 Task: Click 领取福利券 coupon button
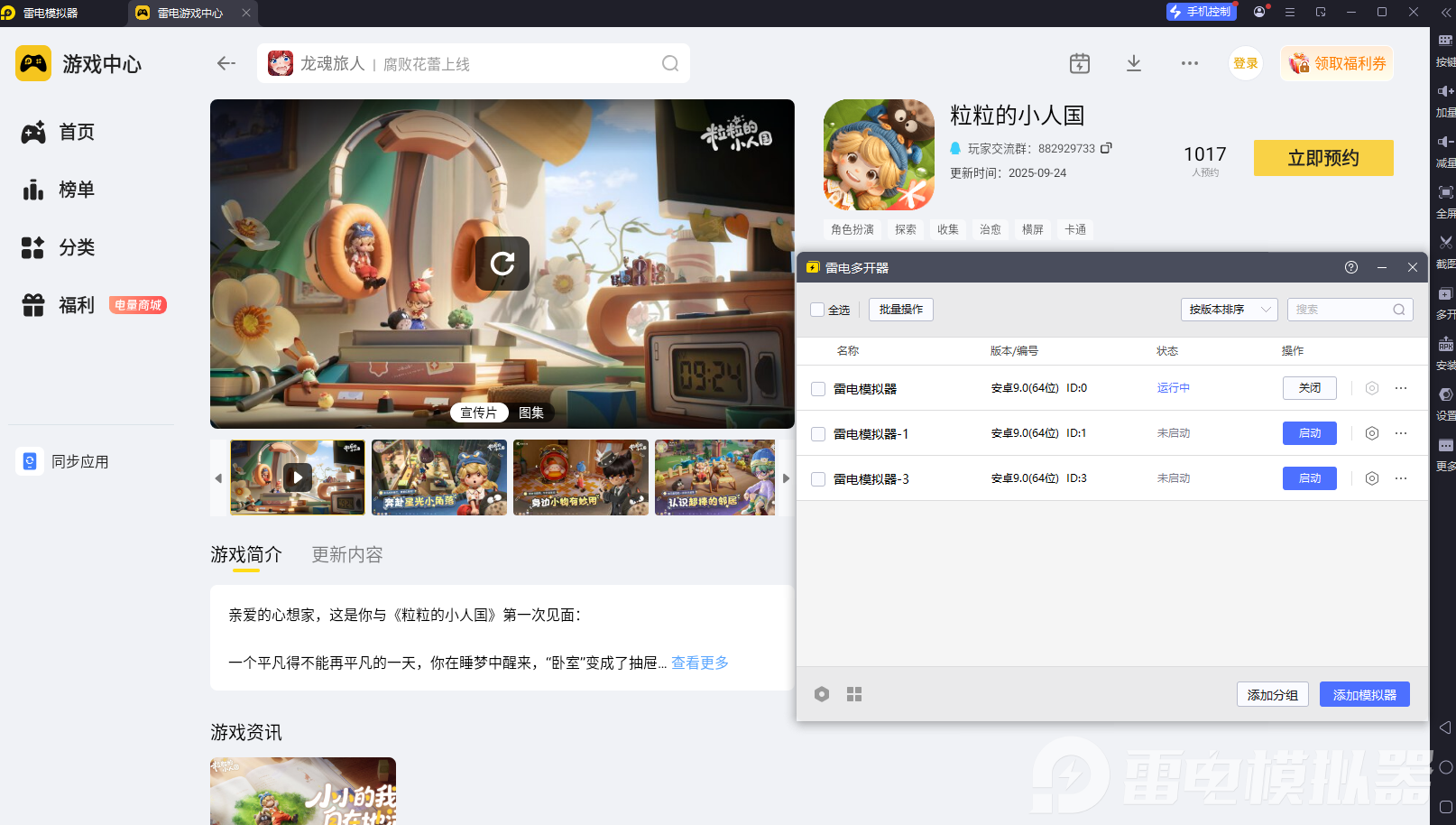1337,63
